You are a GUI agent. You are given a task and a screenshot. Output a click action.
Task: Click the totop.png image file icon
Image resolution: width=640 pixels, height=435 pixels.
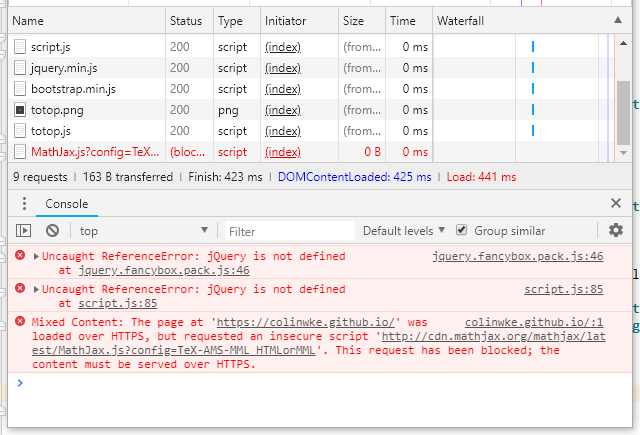click(x=19, y=109)
